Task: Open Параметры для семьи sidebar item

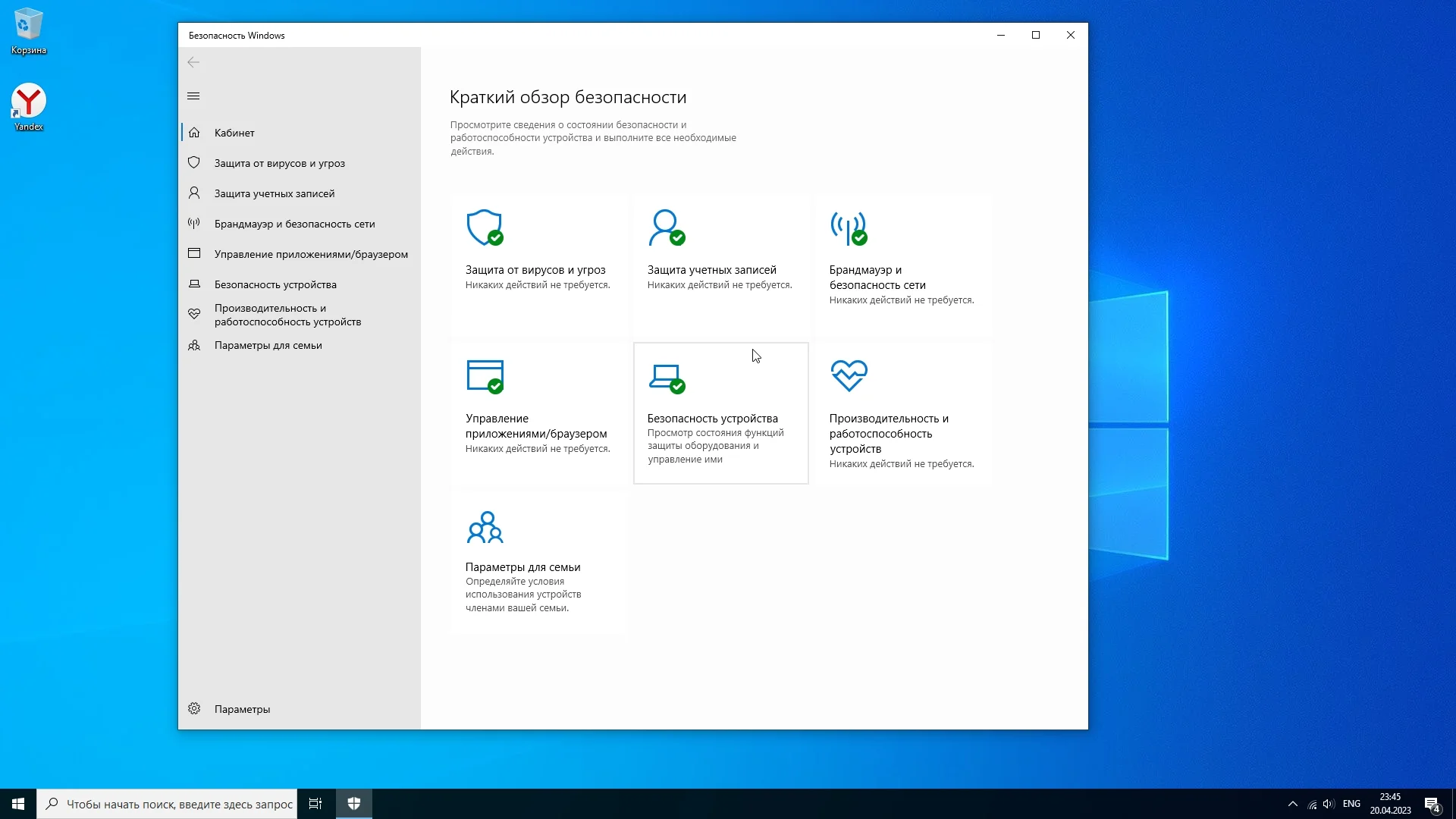Action: (x=268, y=345)
